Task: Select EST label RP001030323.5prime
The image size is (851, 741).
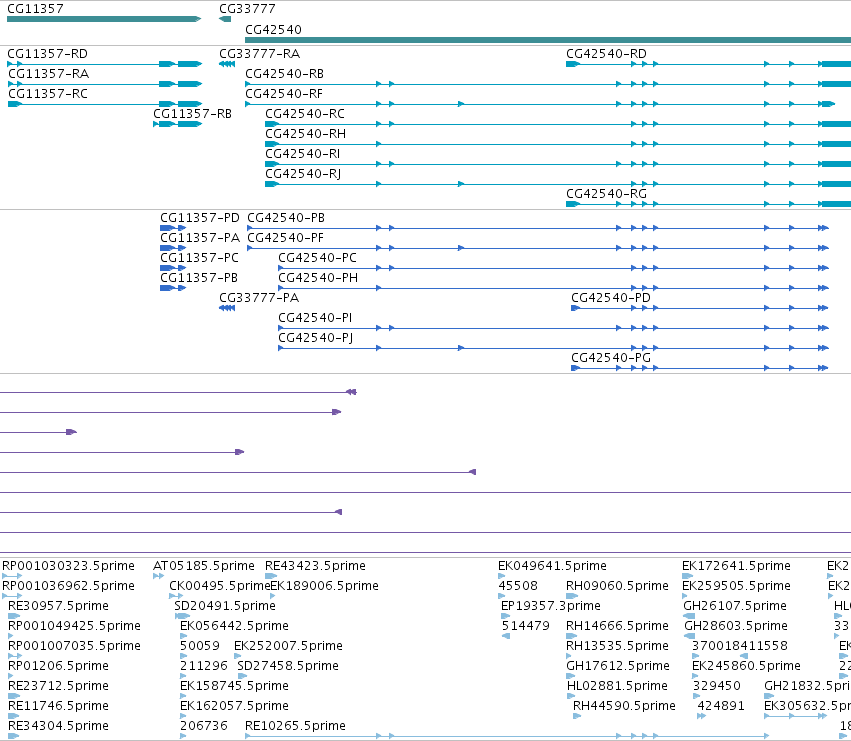Action: pyautogui.click(x=68, y=566)
